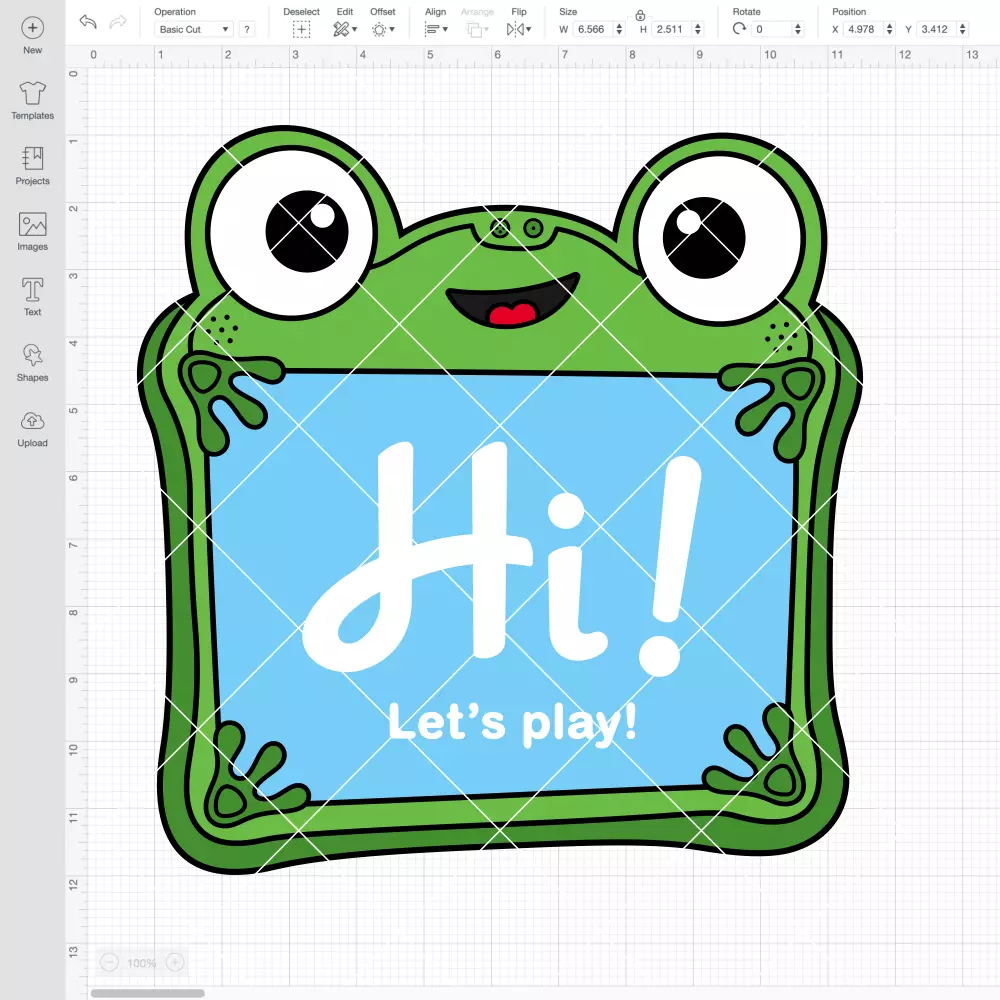Expand the Arrange dropdown arrow

pos(487,29)
